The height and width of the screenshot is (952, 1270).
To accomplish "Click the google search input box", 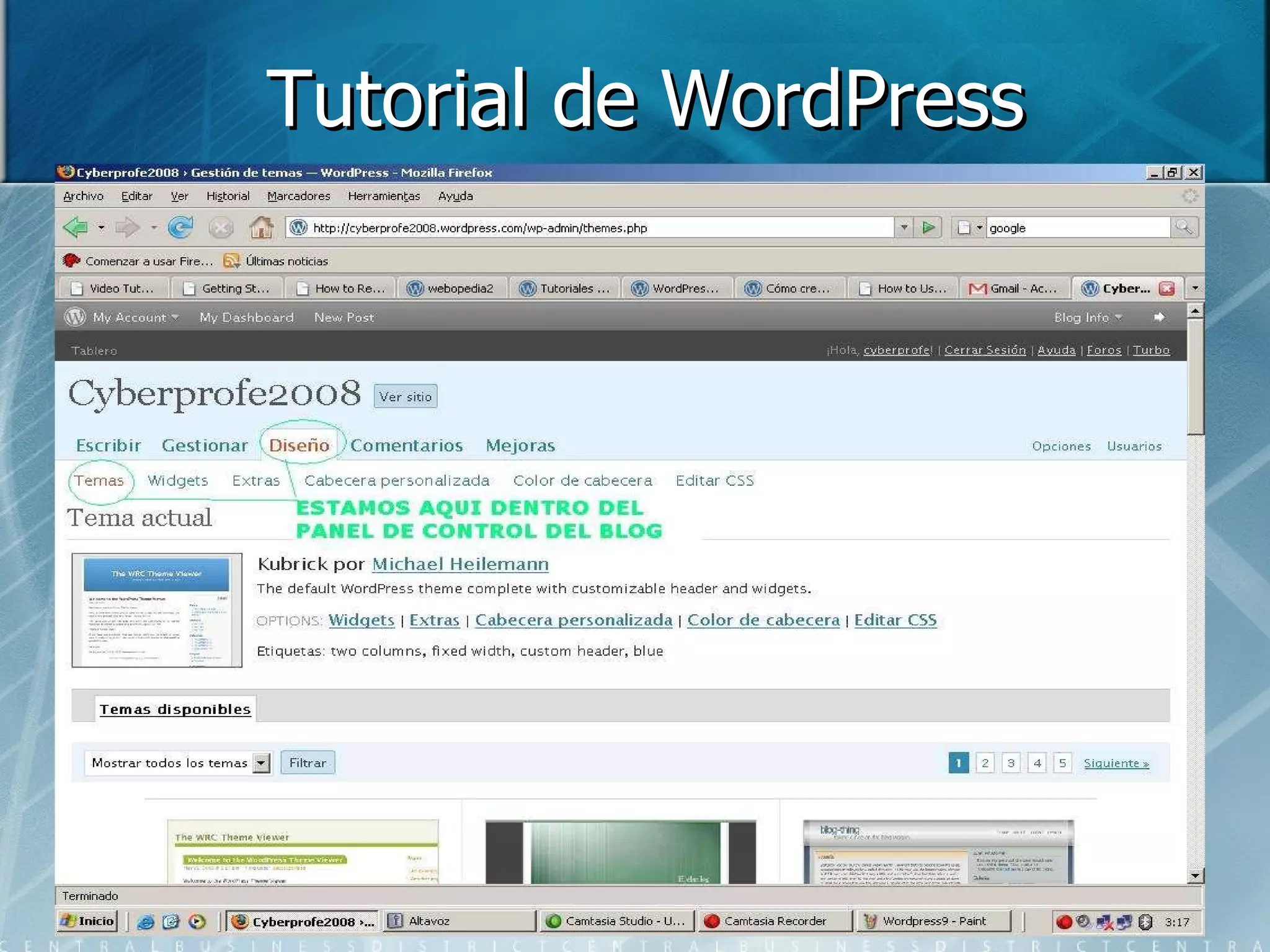I will coord(1078,227).
